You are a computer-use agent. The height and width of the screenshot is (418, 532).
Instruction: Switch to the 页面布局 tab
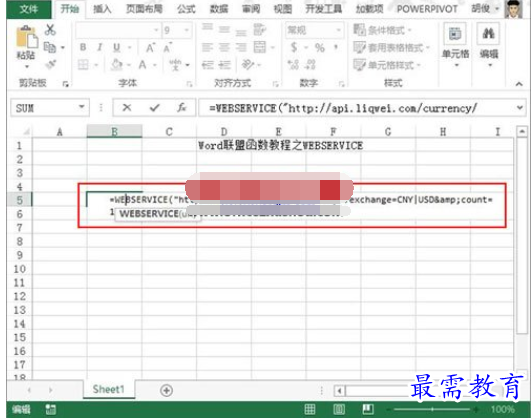pyautogui.click(x=144, y=9)
